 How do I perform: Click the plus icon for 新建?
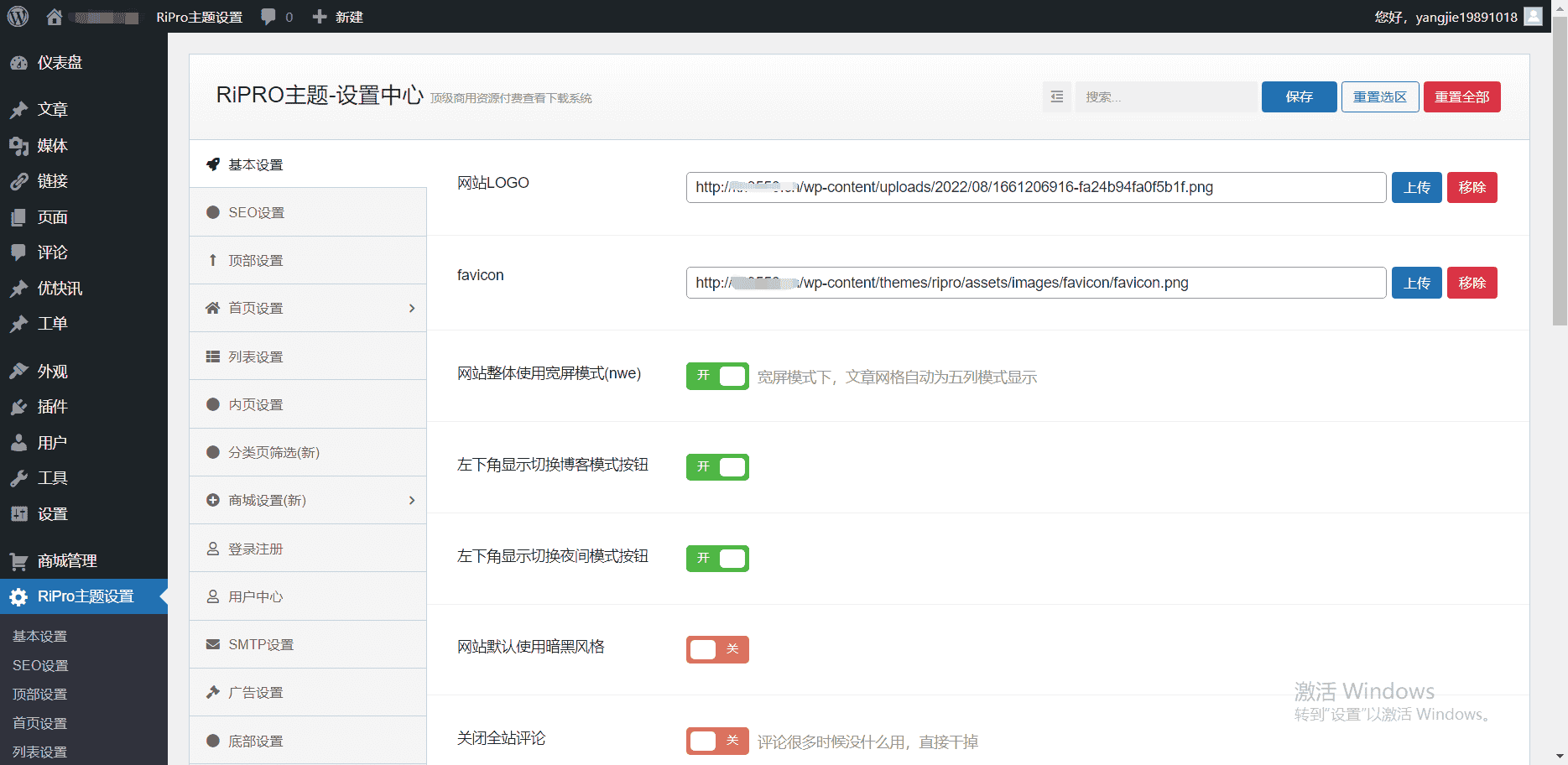click(x=319, y=17)
